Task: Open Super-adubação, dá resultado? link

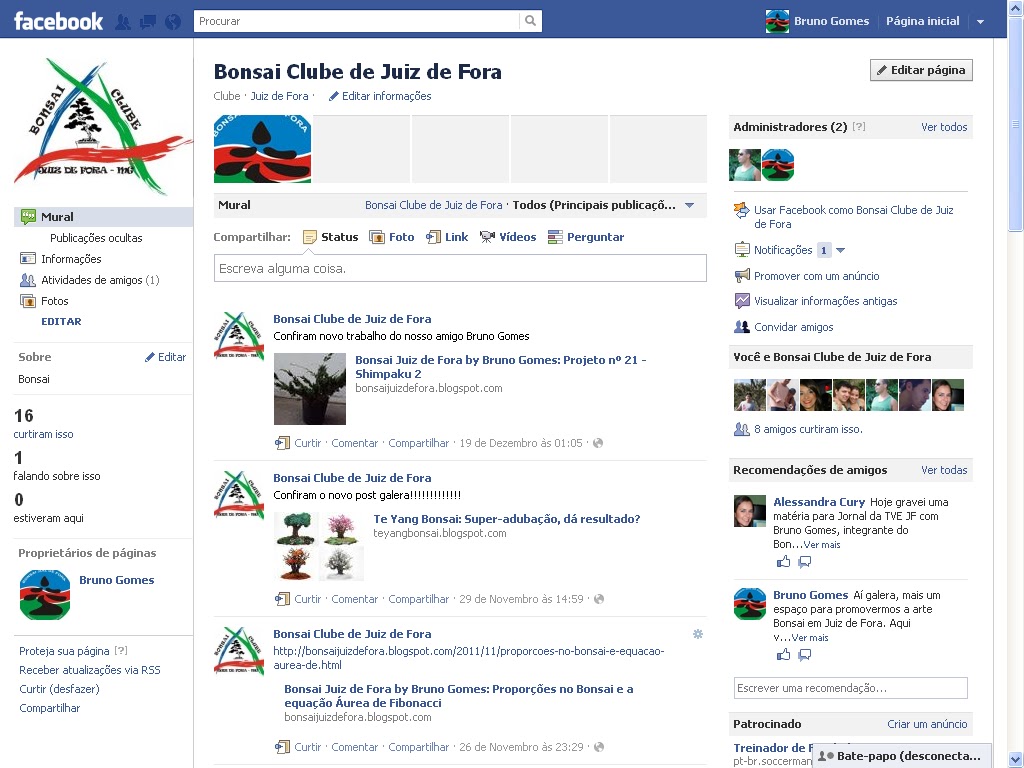Action: pos(507,519)
